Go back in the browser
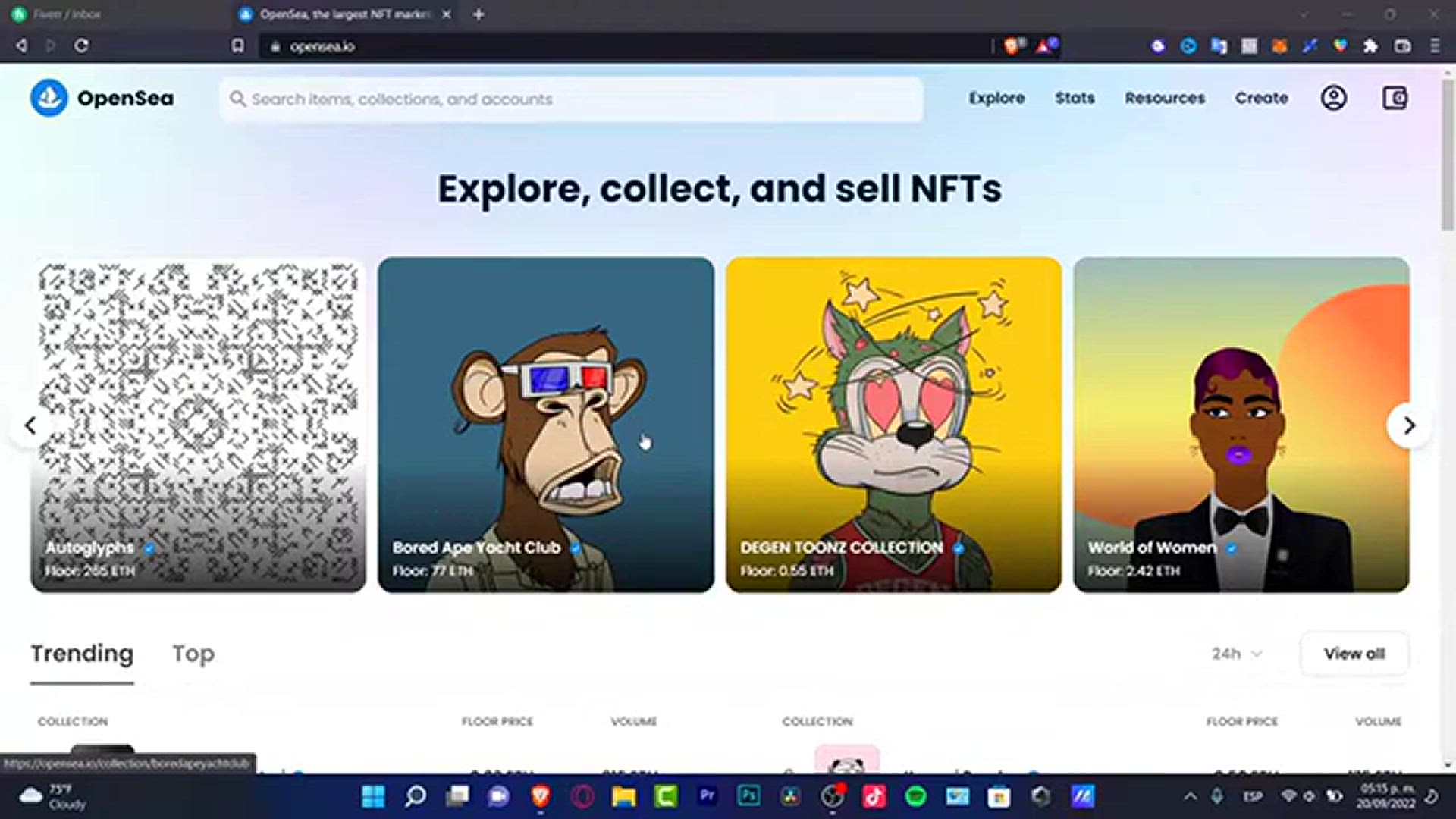Image resolution: width=1456 pixels, height=819 pixels. [x=21, y=45]
